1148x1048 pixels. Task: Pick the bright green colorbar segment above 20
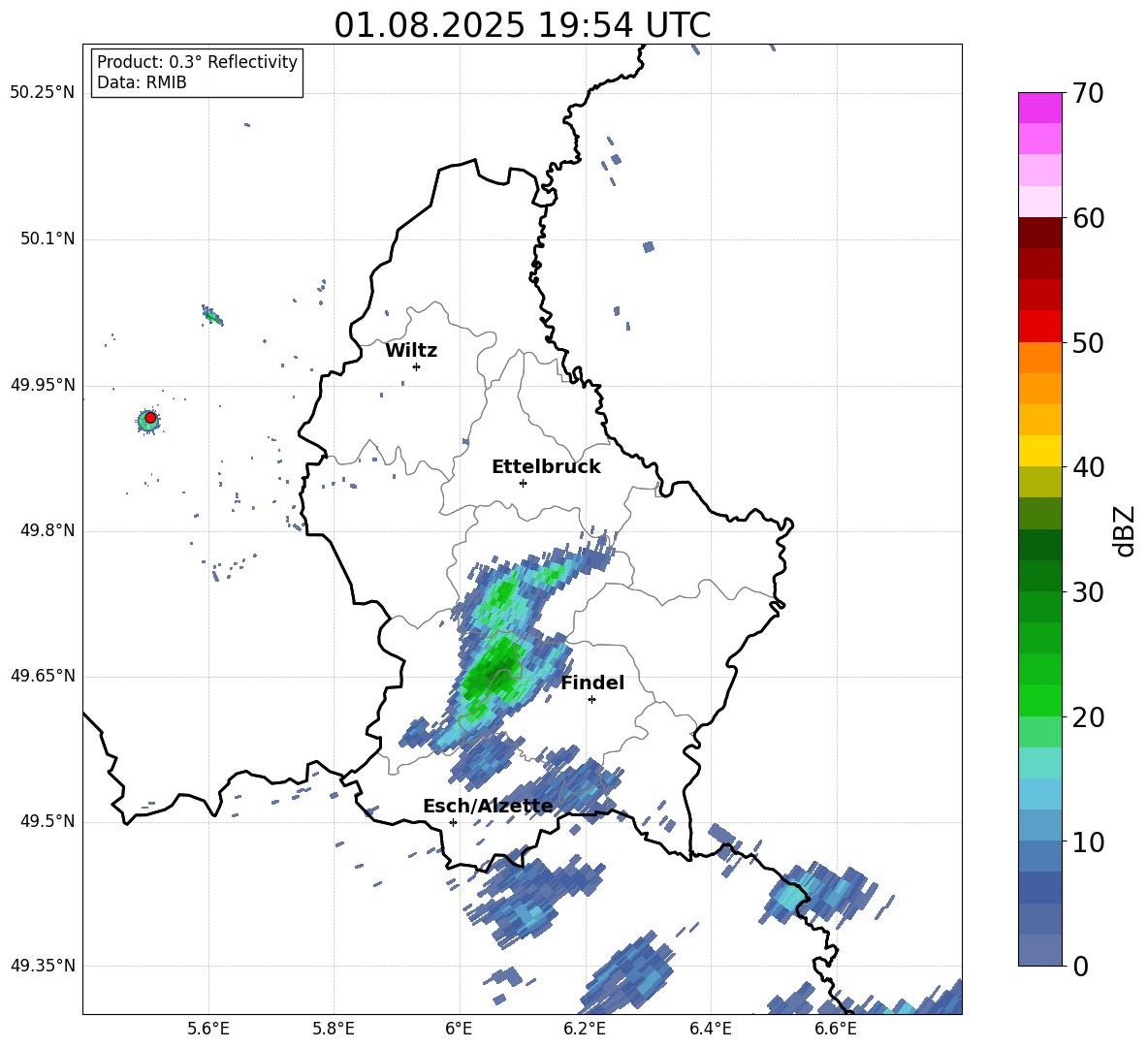tap(1040, 700)
